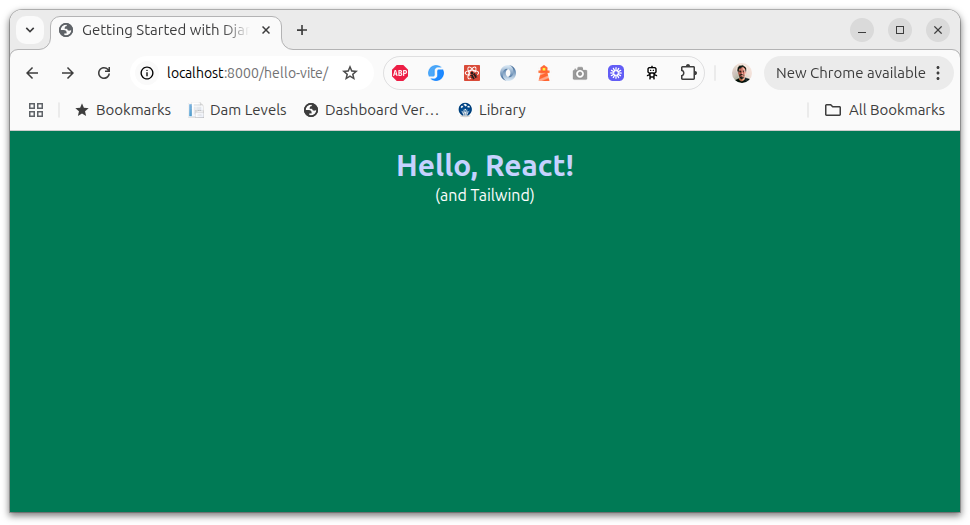Image resolution: width=970 pixels, height=525 pixels.
Task: Go back to the previous page
Action: (32, 73)
